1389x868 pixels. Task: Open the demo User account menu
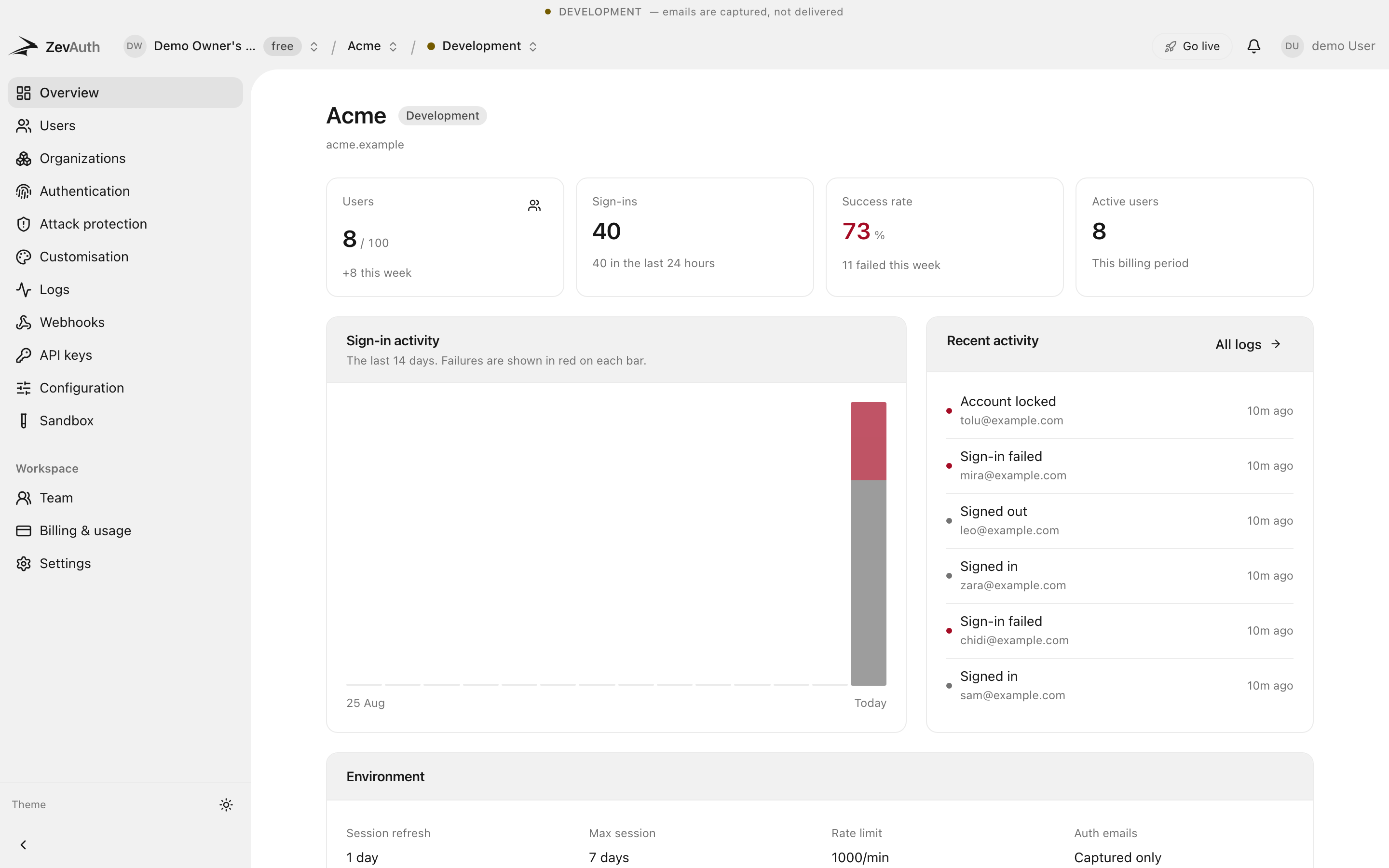click(x=1328, y=46)
